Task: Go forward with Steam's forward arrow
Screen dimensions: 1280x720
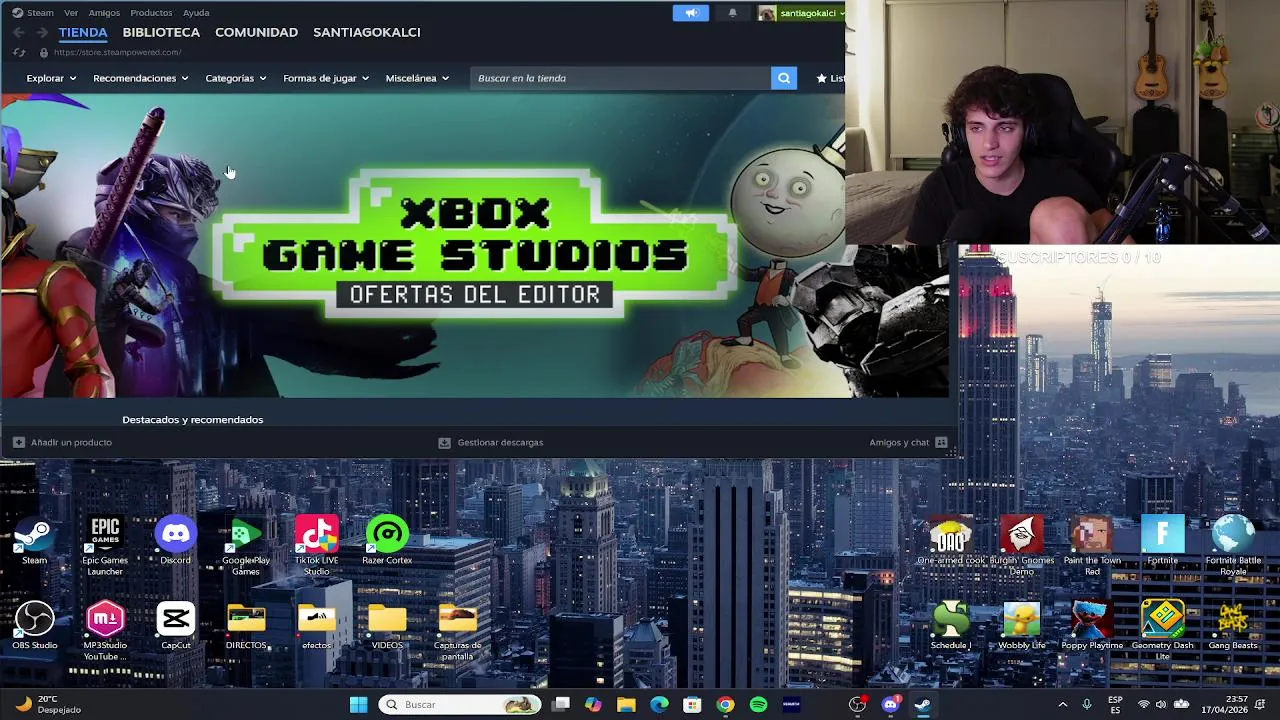Action: [42, 32]
